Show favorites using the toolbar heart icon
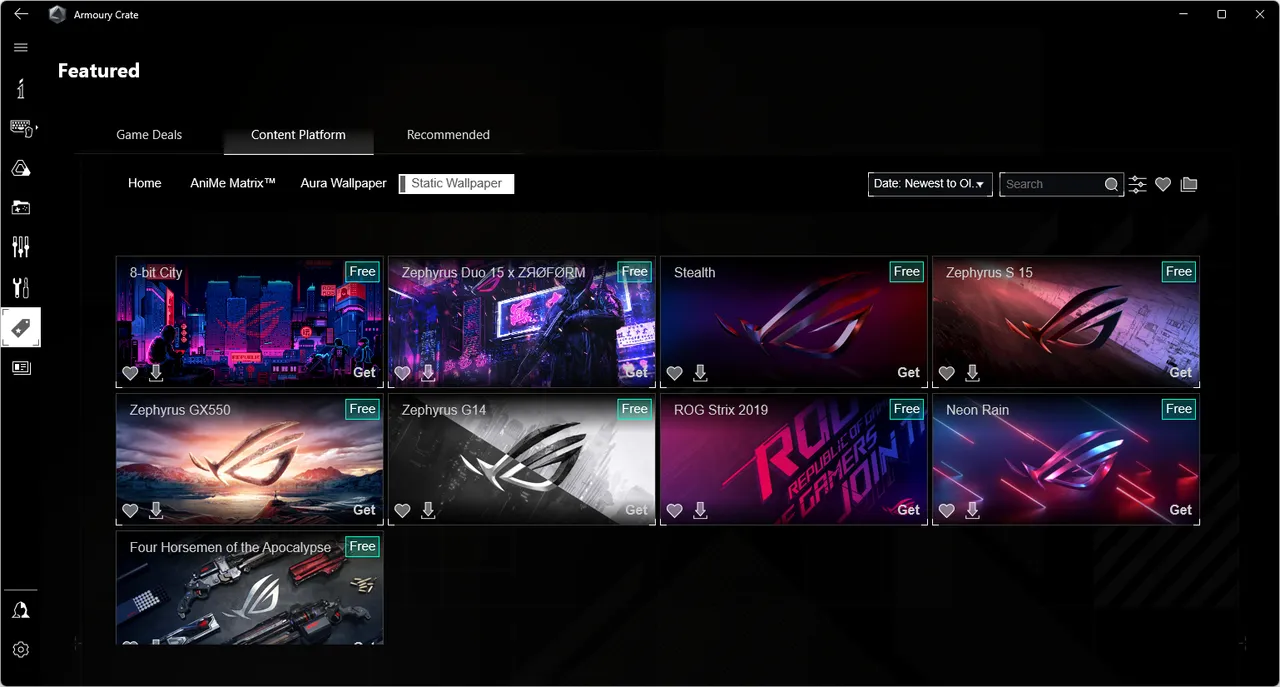This screenshot has height=687, width=1280. [1163, 184]
